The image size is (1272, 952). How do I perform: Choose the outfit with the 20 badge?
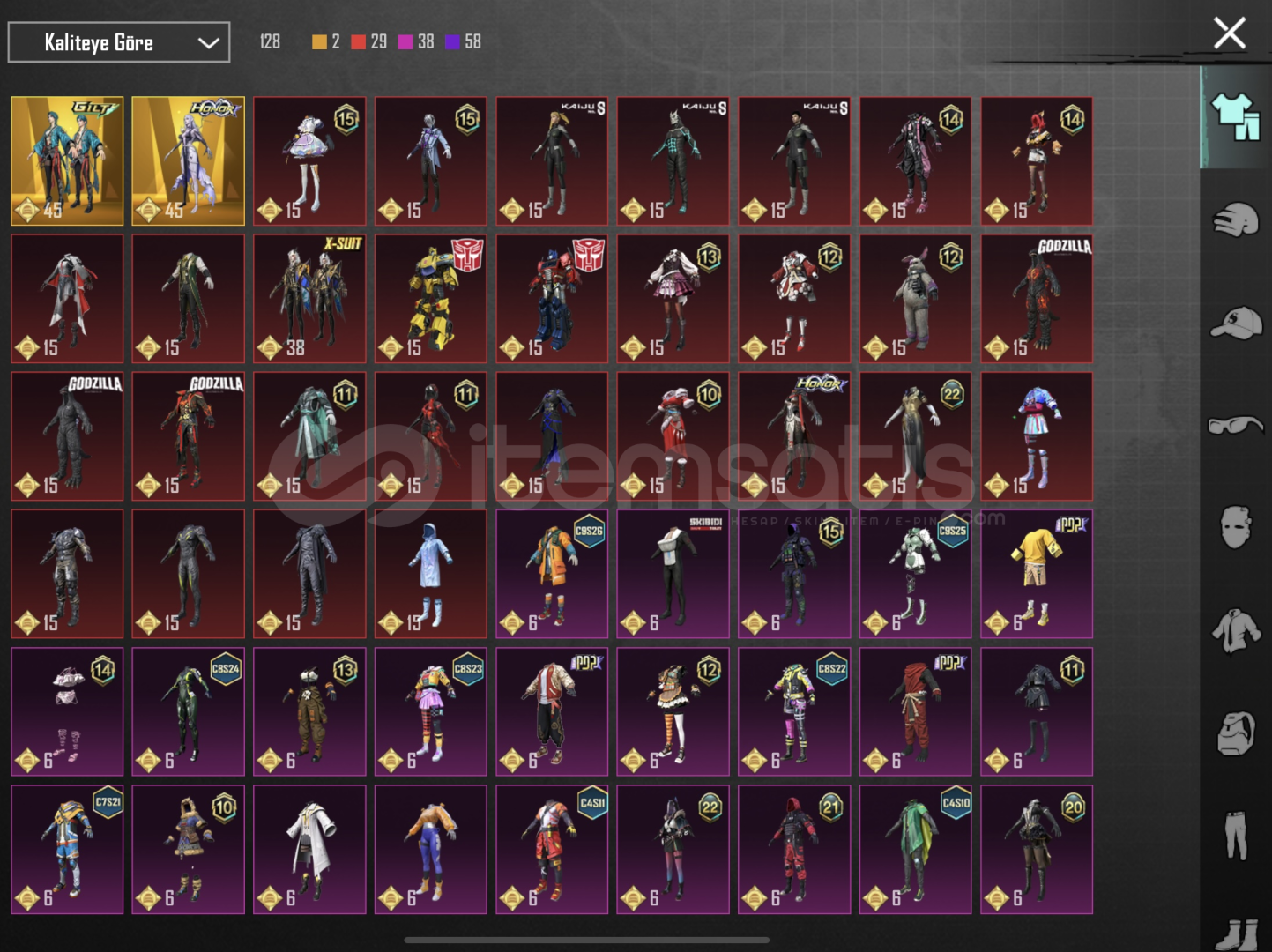tap(1037, 849)
